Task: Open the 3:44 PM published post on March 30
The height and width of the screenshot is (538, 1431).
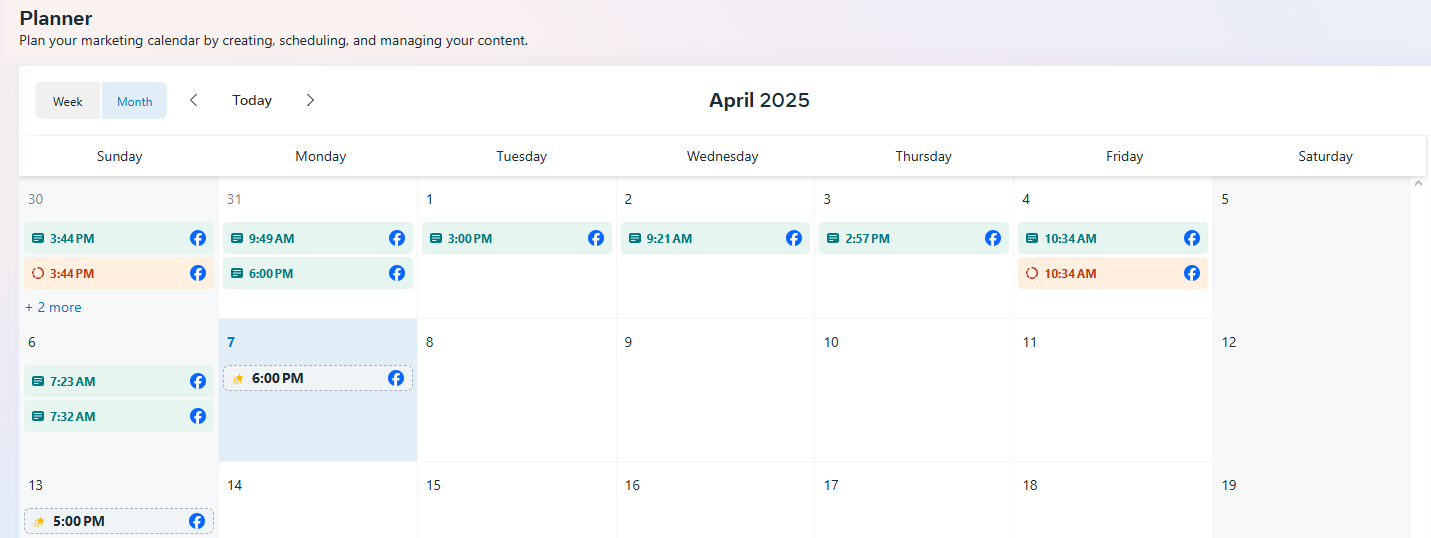Action: (x=119, y=238)
